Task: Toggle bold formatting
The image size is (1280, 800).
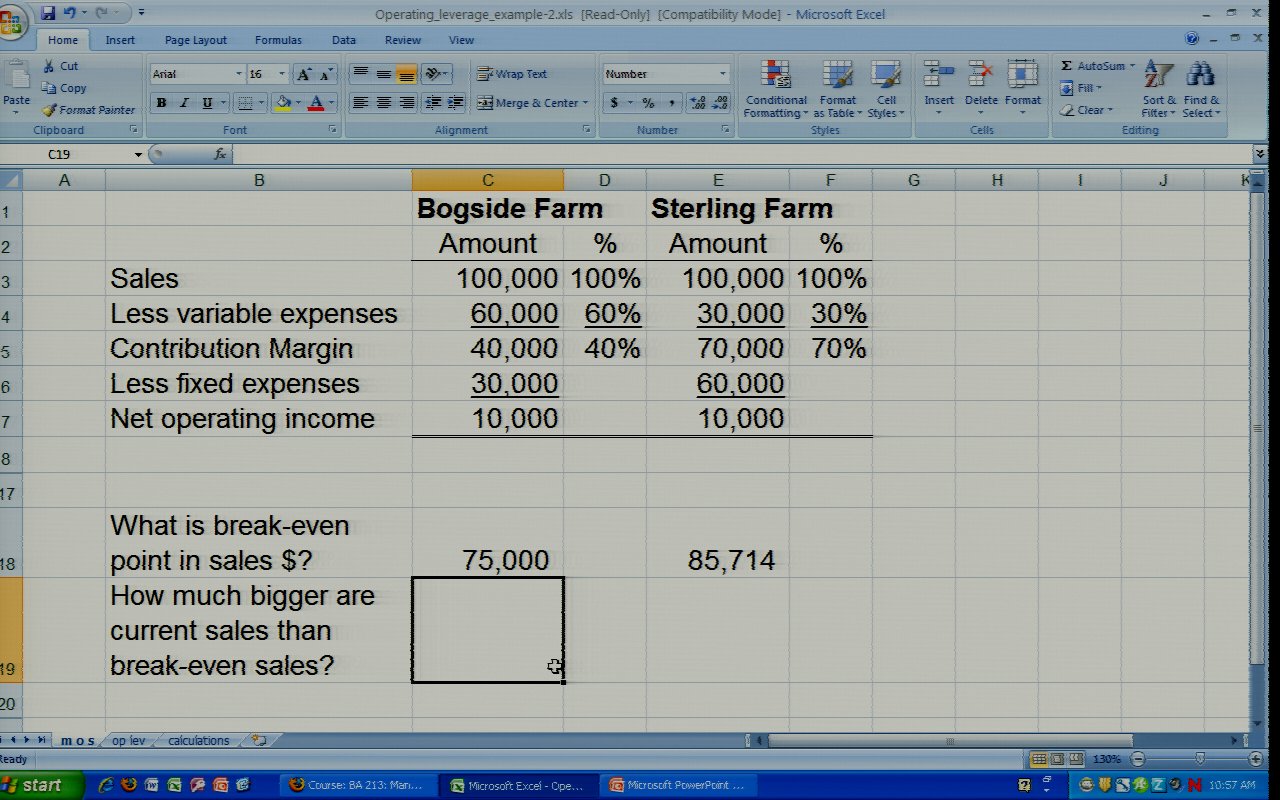Action: pyautogui.click(x=161, y=103)
